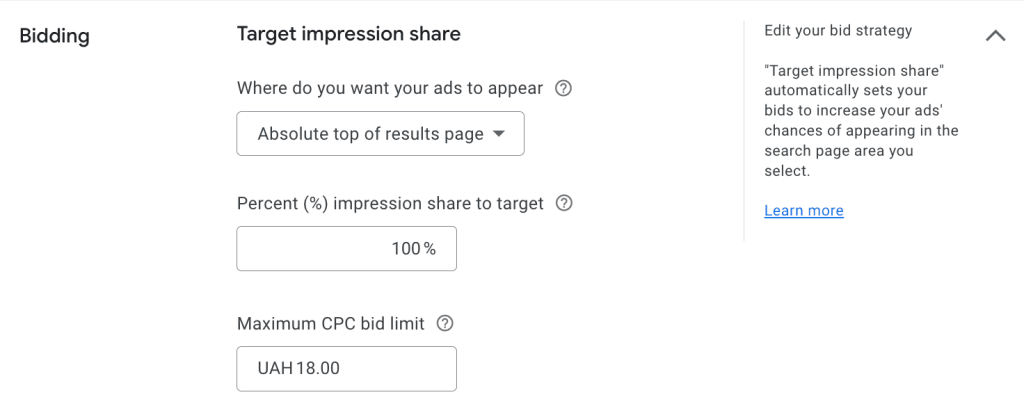Open the "Absolute top of results page" dropdown

click(380, 134)
